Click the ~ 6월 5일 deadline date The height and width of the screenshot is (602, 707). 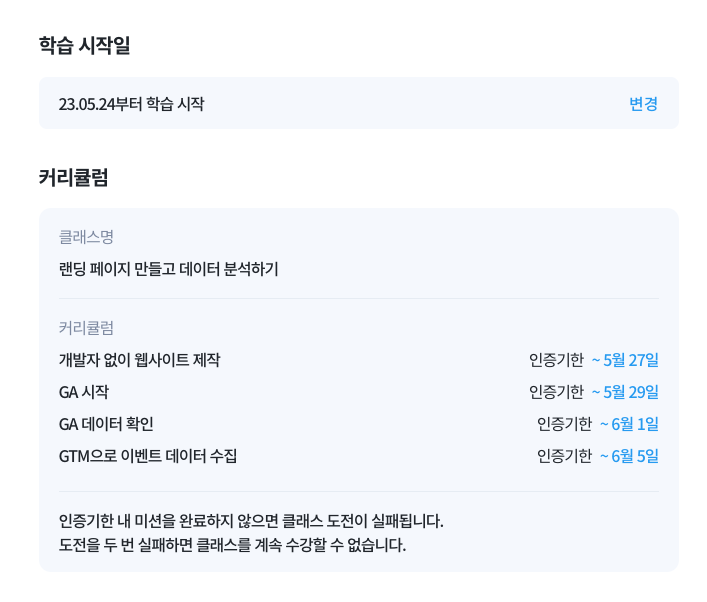[x=629, y=456]
